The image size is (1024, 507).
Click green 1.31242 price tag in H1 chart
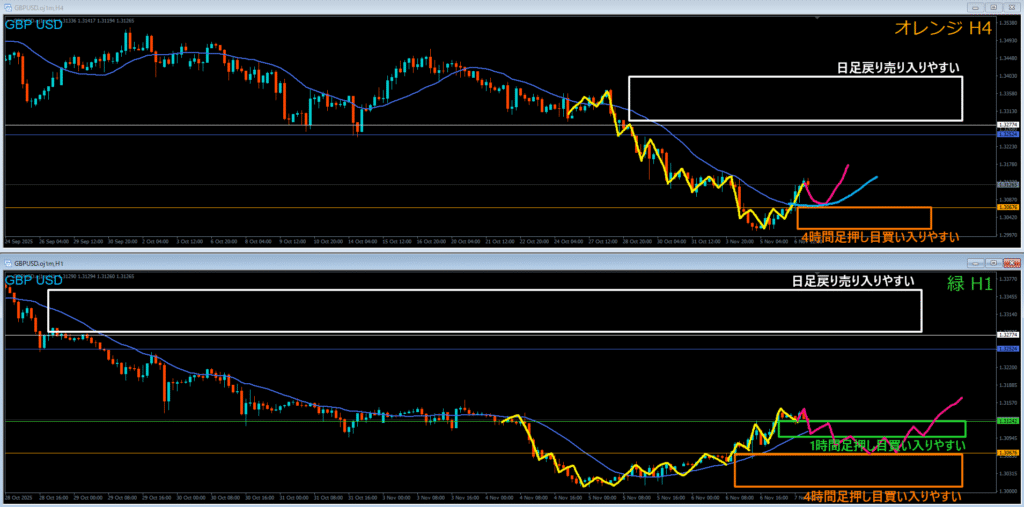(1007, 421)
